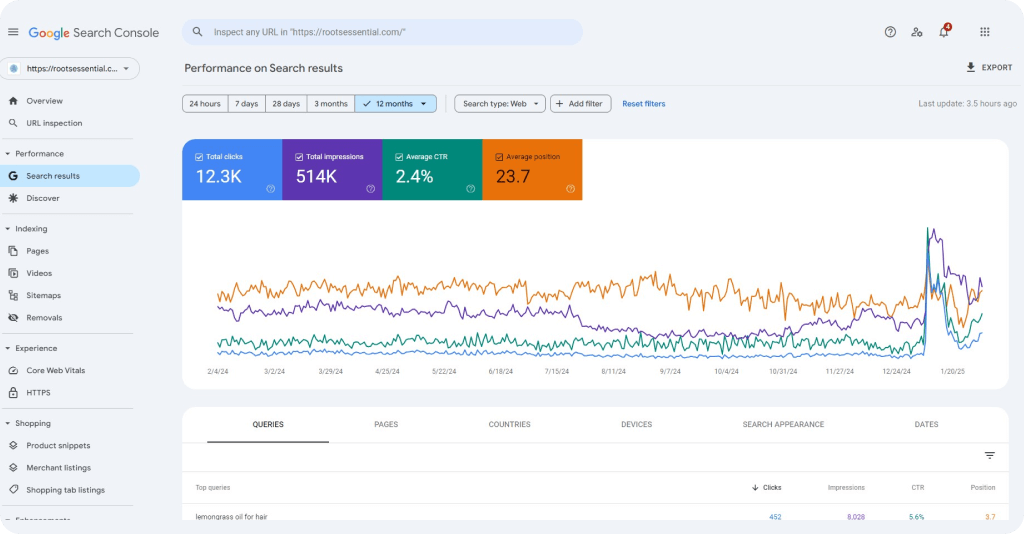Toggle the Total impressions checkbox

click(x=300, y=157)
